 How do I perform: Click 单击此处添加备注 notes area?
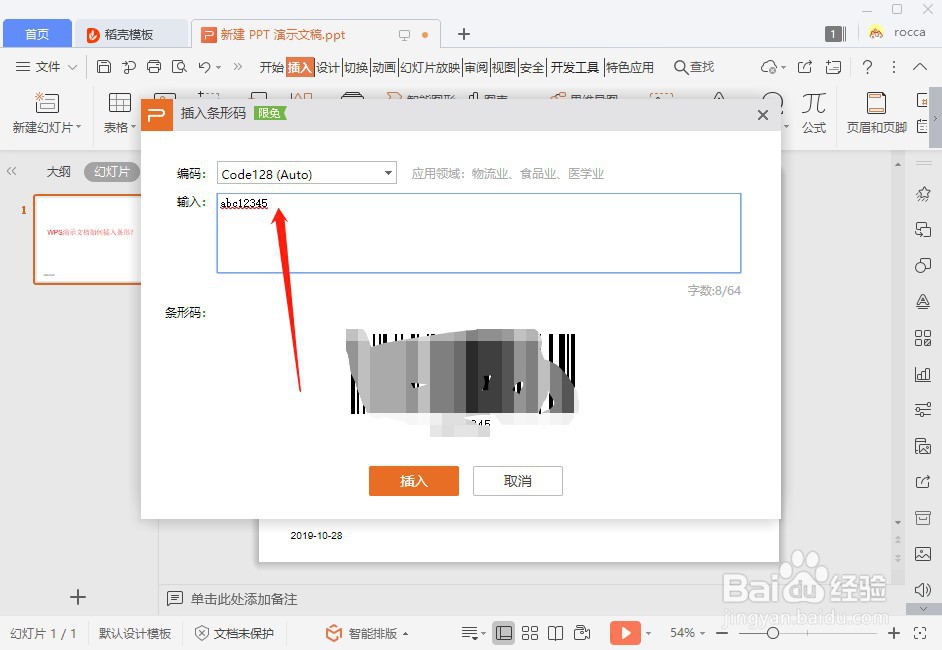(x=243, y=599)
